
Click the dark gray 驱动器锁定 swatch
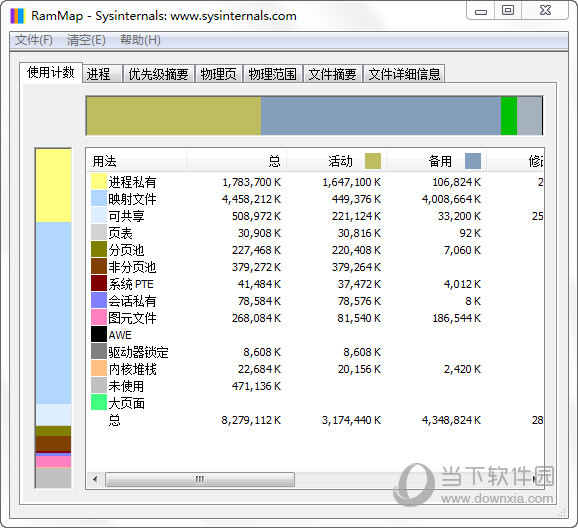click(x=99, y=351)
